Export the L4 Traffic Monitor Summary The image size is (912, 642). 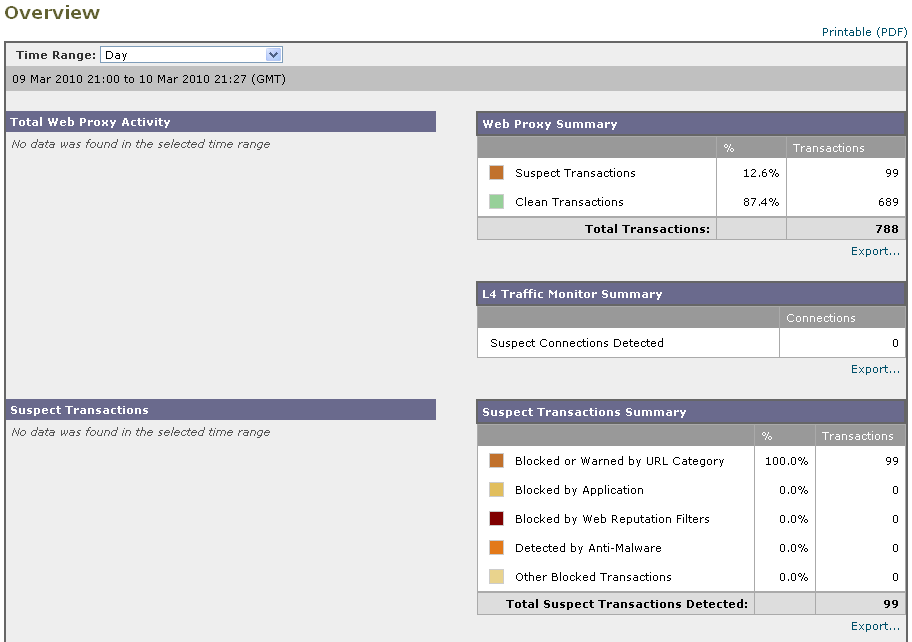[x=875, y=369]
